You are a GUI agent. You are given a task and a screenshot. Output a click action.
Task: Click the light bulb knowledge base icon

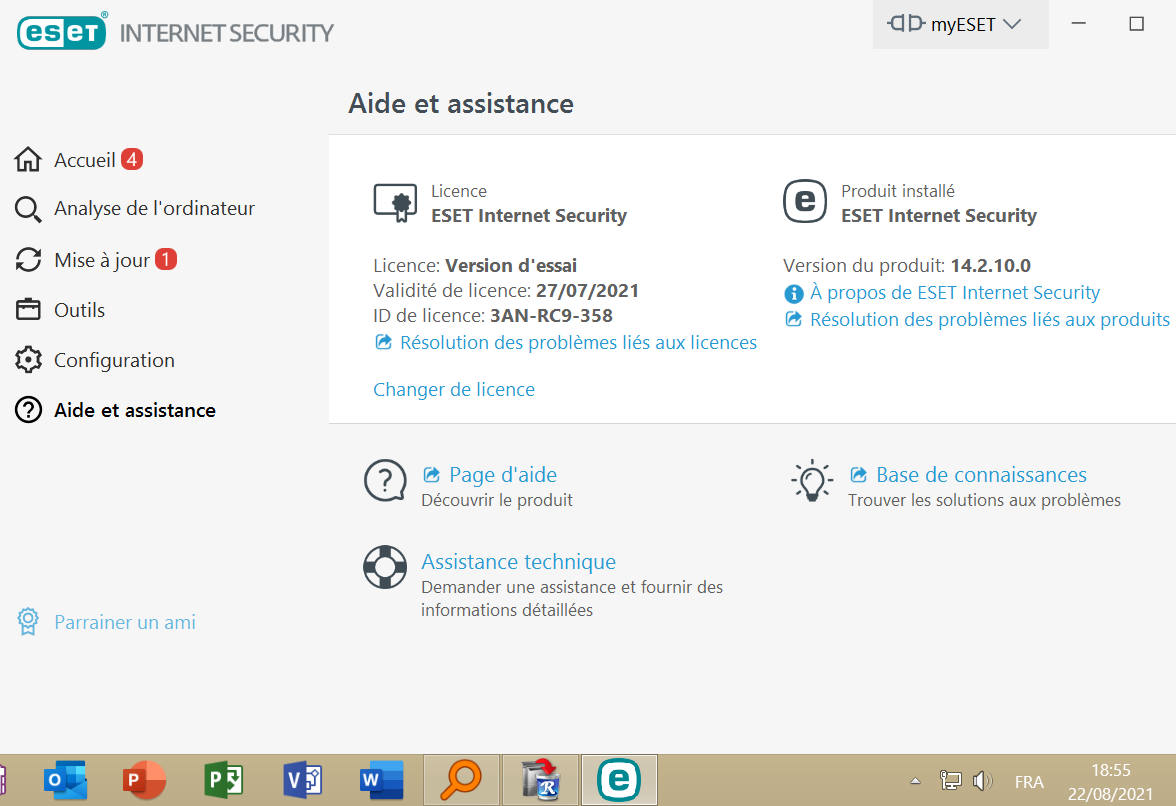point(812,481)
